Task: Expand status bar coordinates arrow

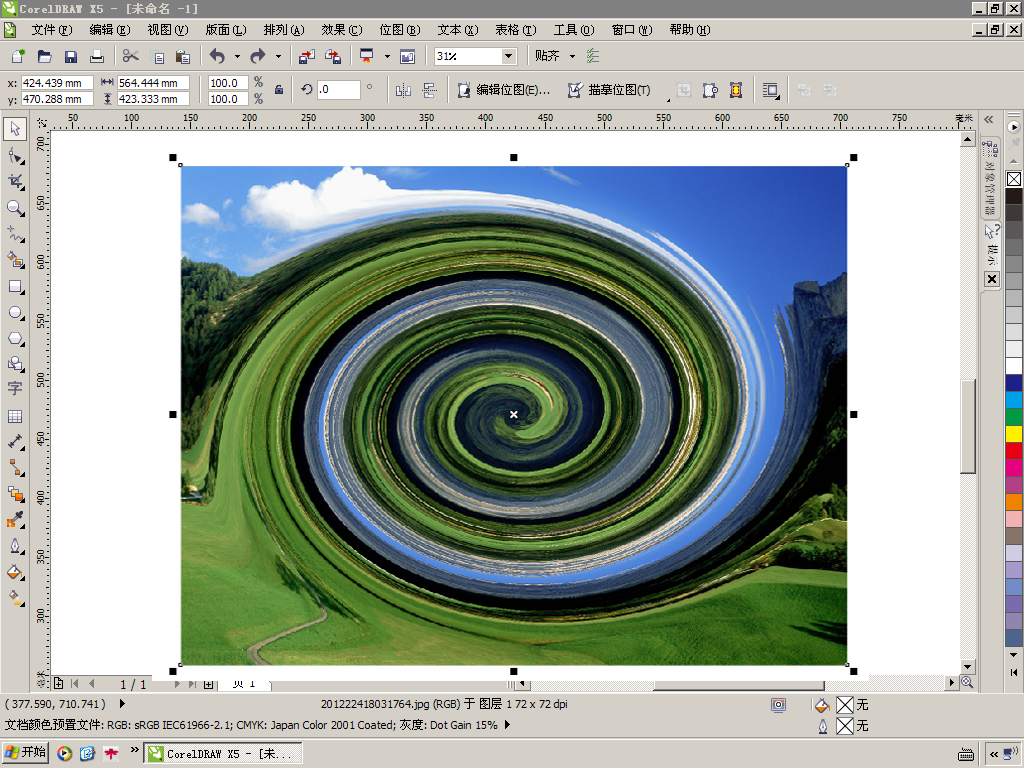Action: [x=122, y=704]
